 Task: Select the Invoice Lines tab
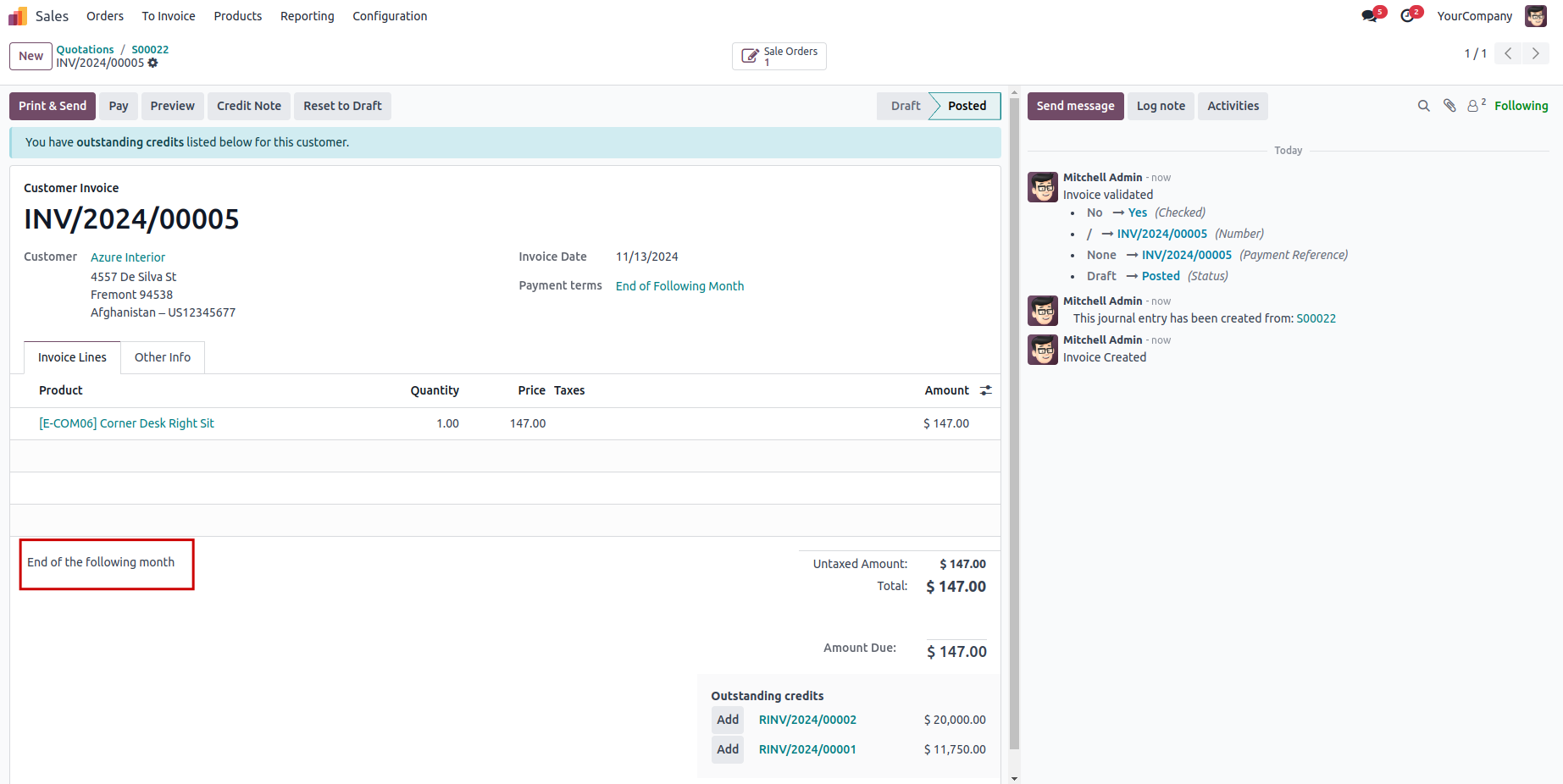coord(72,357)
